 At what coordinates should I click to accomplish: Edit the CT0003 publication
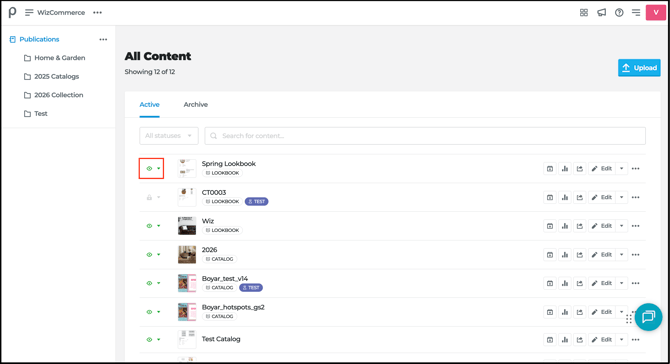[x=602, y=197]
